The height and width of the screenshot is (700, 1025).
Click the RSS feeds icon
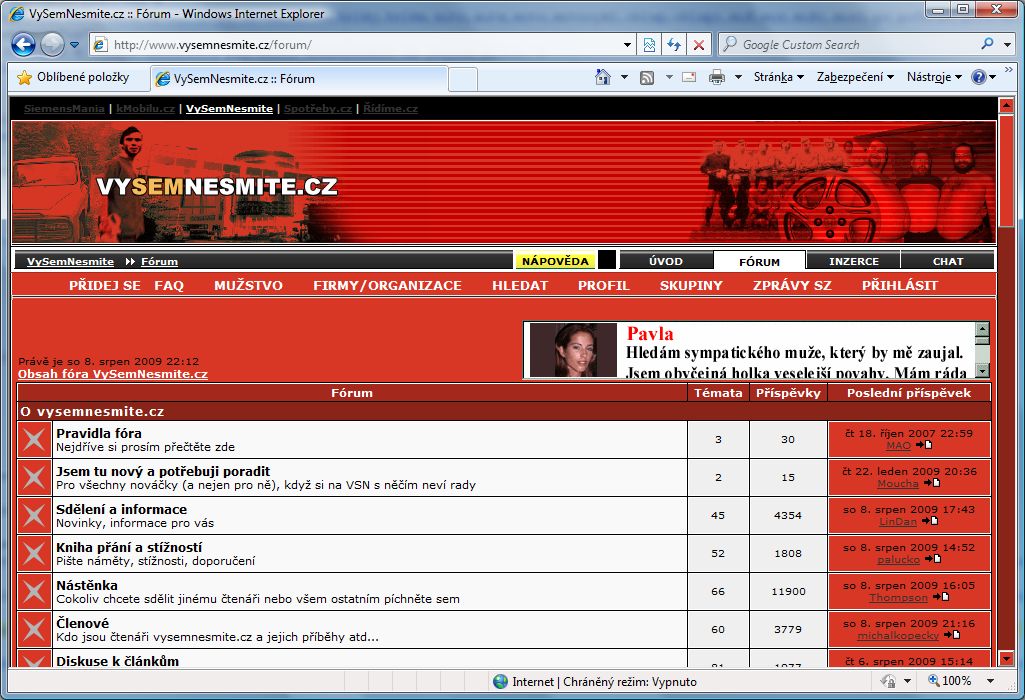coord(647,78)
